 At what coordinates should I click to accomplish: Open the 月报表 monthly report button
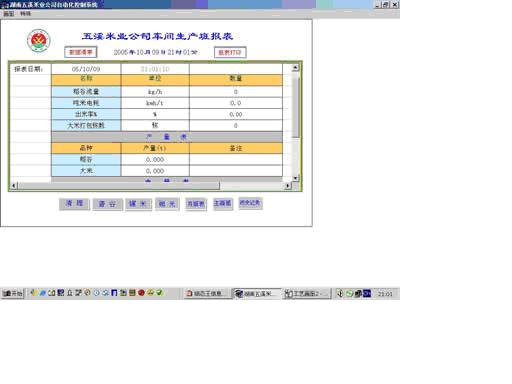[x=196, y=204]
